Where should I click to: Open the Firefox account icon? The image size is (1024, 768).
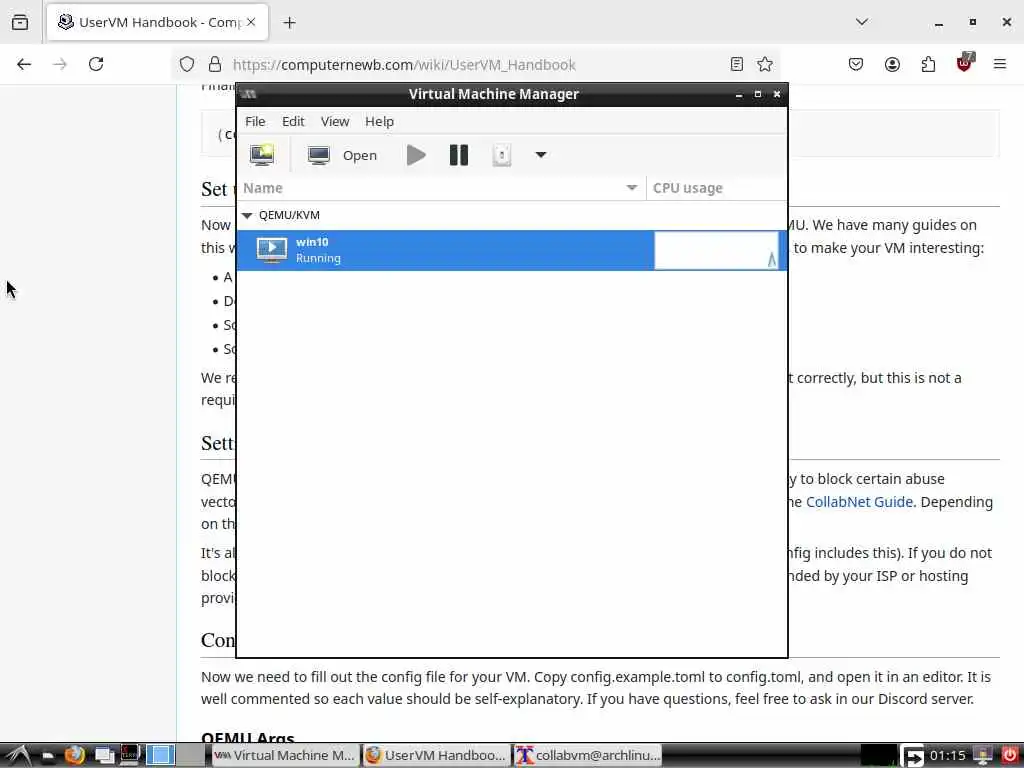[x=892, y=64]
